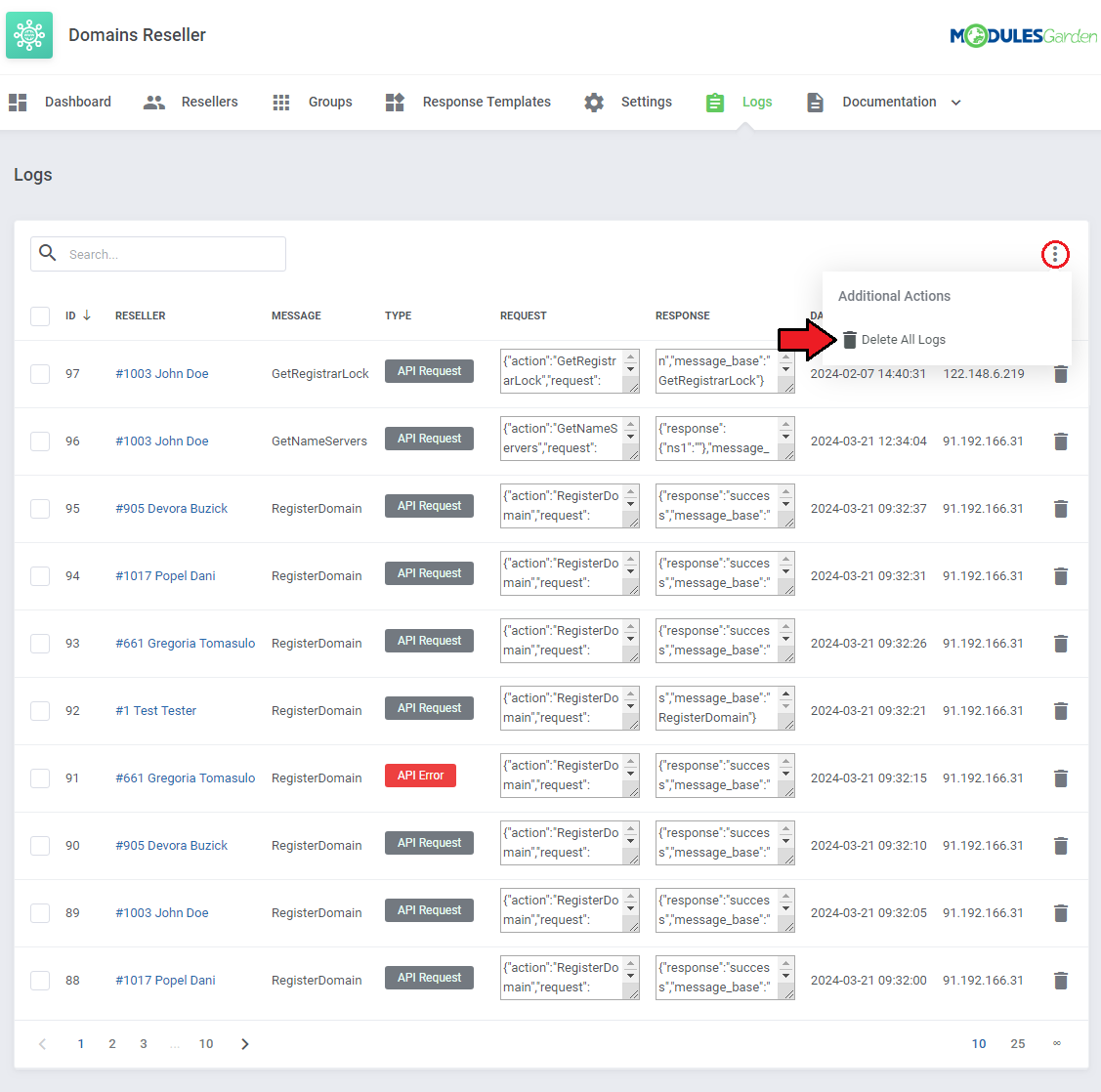Check the box for log 97
1101x1092 pixels.
(40, 374)
